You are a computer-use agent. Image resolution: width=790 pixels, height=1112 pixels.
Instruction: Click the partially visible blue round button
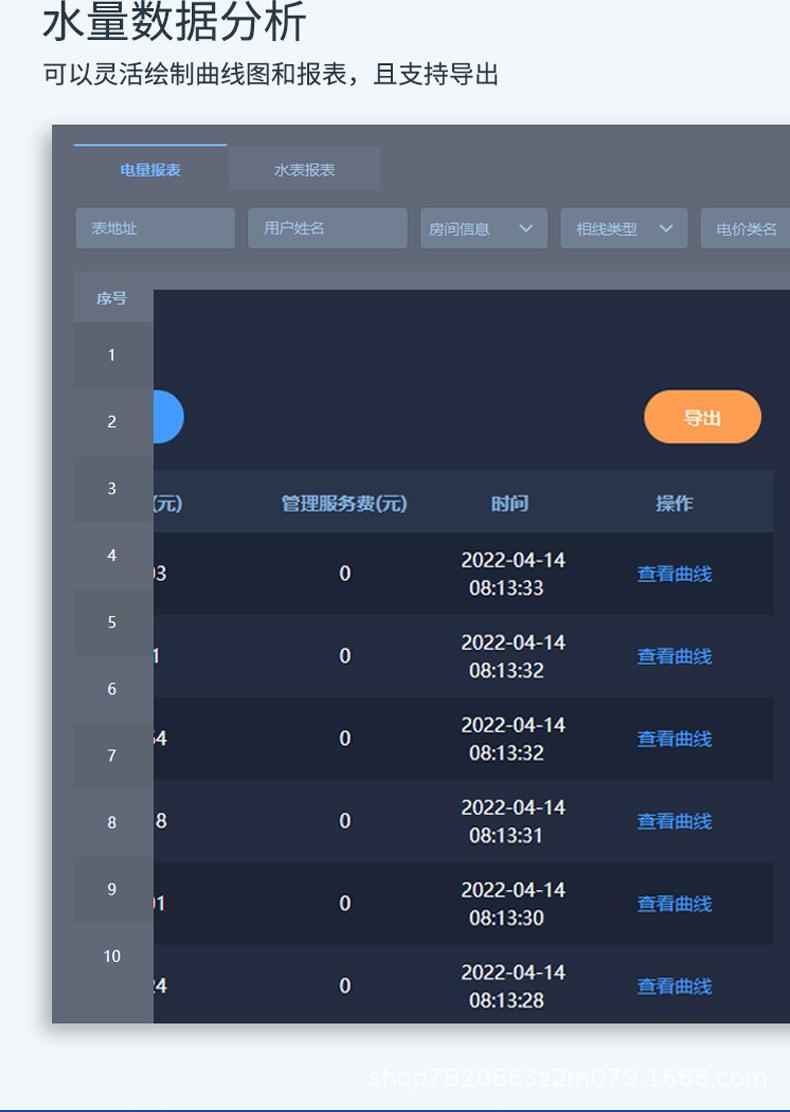(168, 417)
